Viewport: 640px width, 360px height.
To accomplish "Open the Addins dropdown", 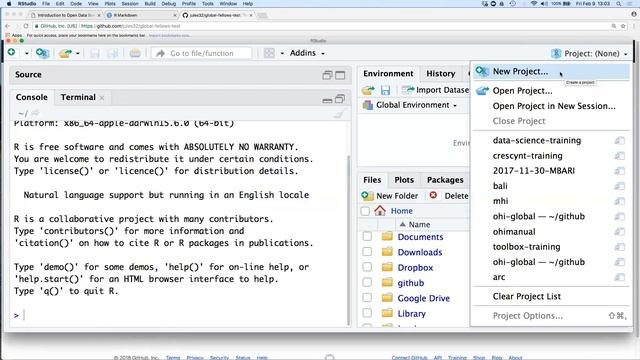I will pos(307,53).
